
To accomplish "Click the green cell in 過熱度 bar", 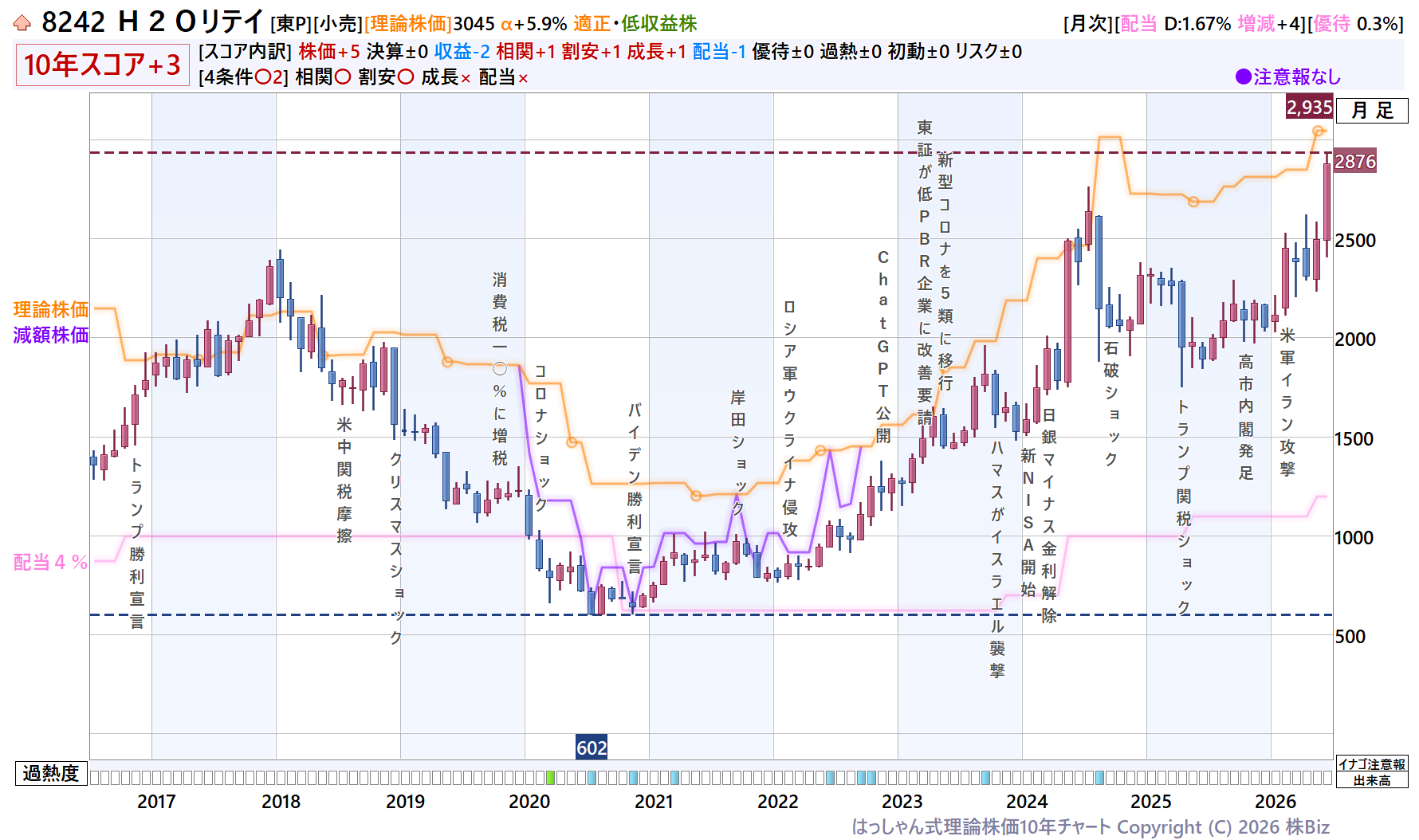I will 550,778.
